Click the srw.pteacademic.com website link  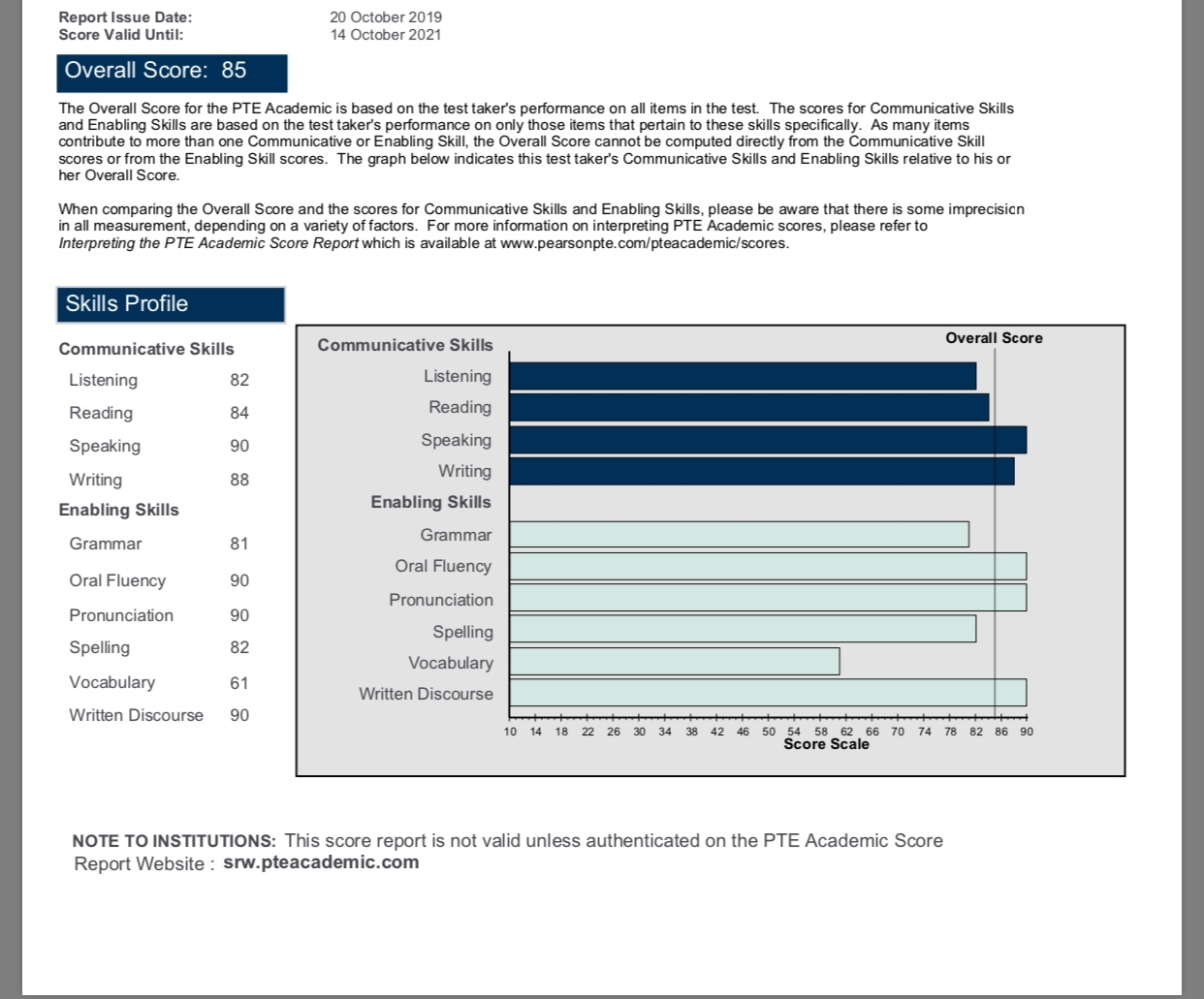321,862
